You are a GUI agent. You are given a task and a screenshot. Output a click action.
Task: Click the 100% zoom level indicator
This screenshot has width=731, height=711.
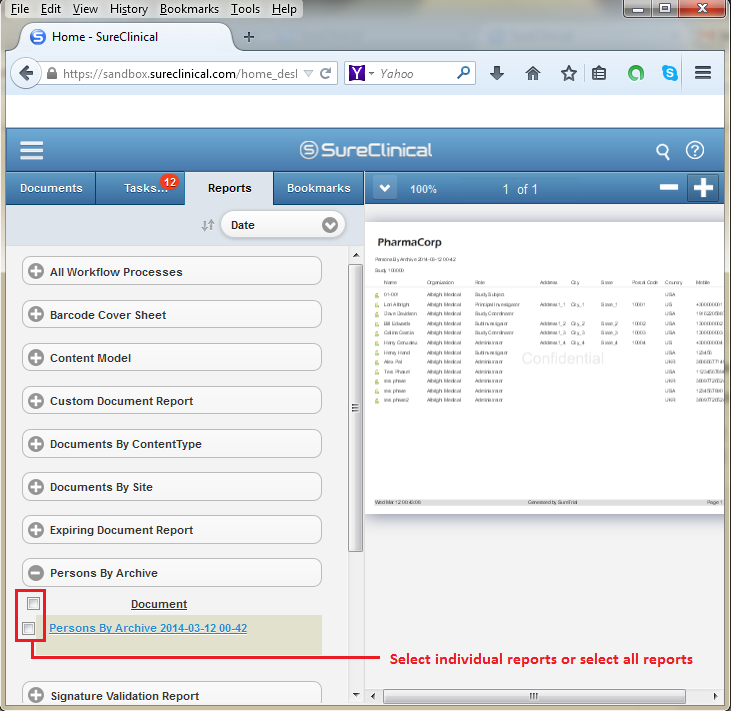click(x=423, y=189)
